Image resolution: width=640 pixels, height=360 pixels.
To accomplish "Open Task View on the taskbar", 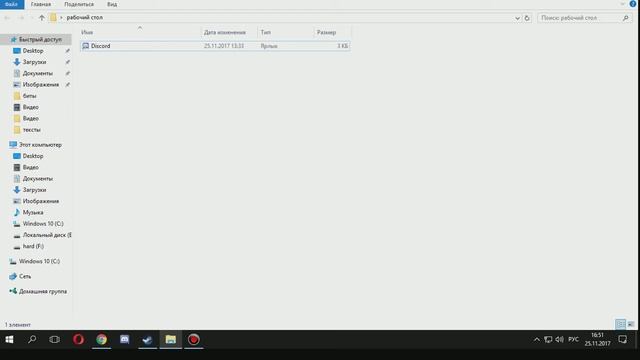I will click(54, 340).
